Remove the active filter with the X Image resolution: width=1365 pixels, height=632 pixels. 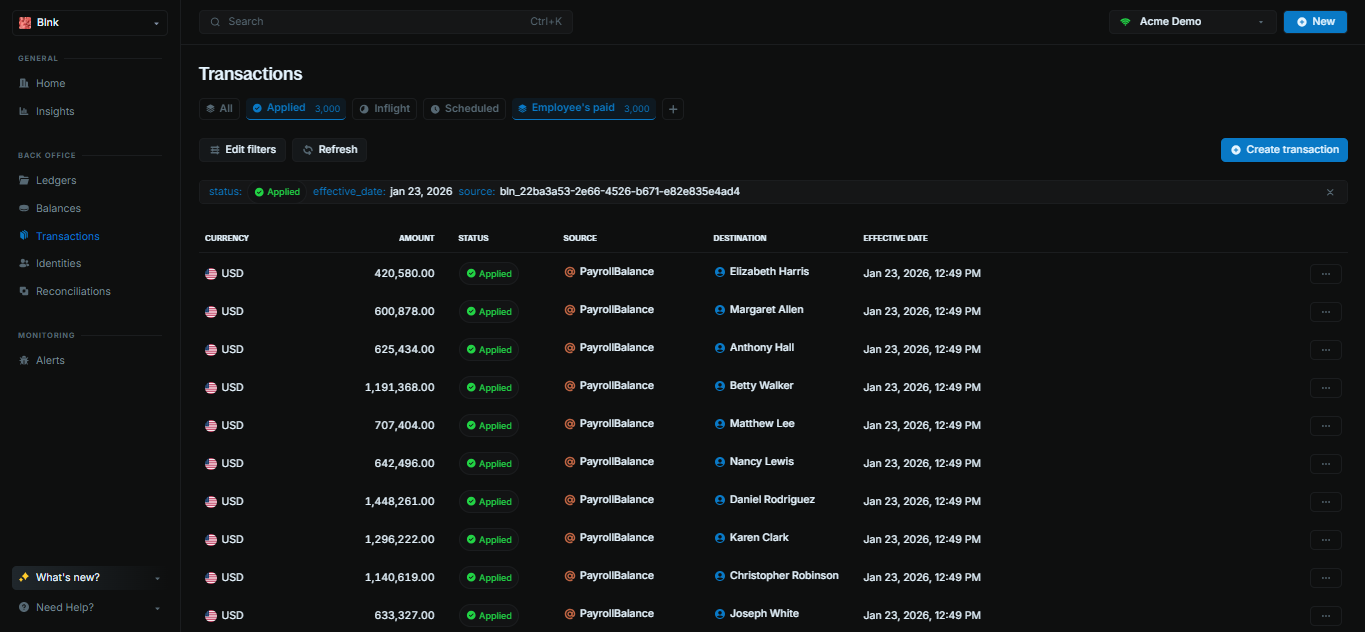pos(1330,192)
